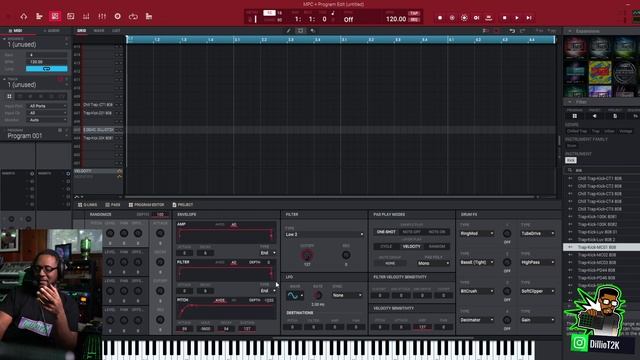Open the RingMod Drum FX type dropdown

(x=477, y=233)
